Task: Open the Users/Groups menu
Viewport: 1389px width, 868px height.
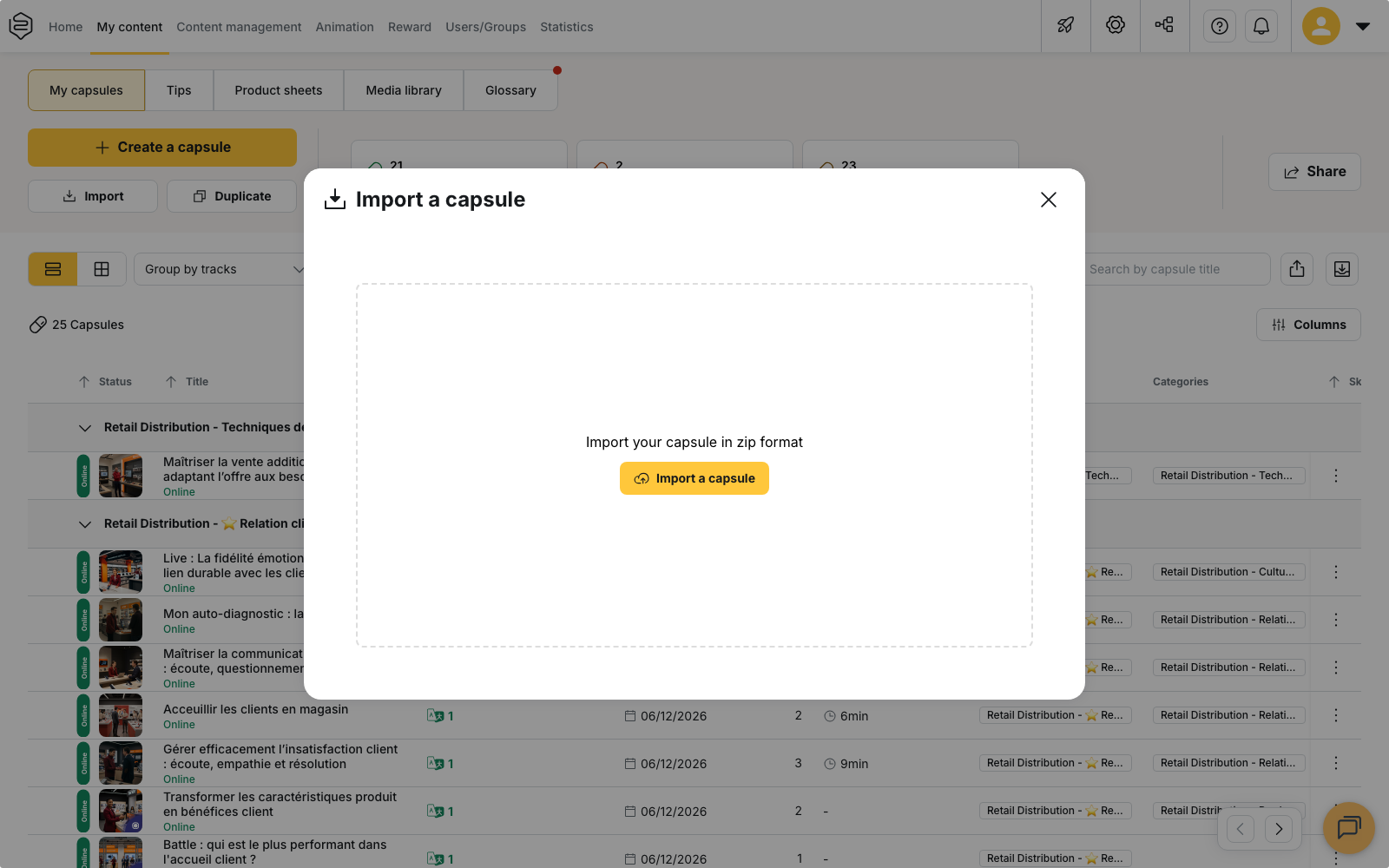Action: pos(486,27)
